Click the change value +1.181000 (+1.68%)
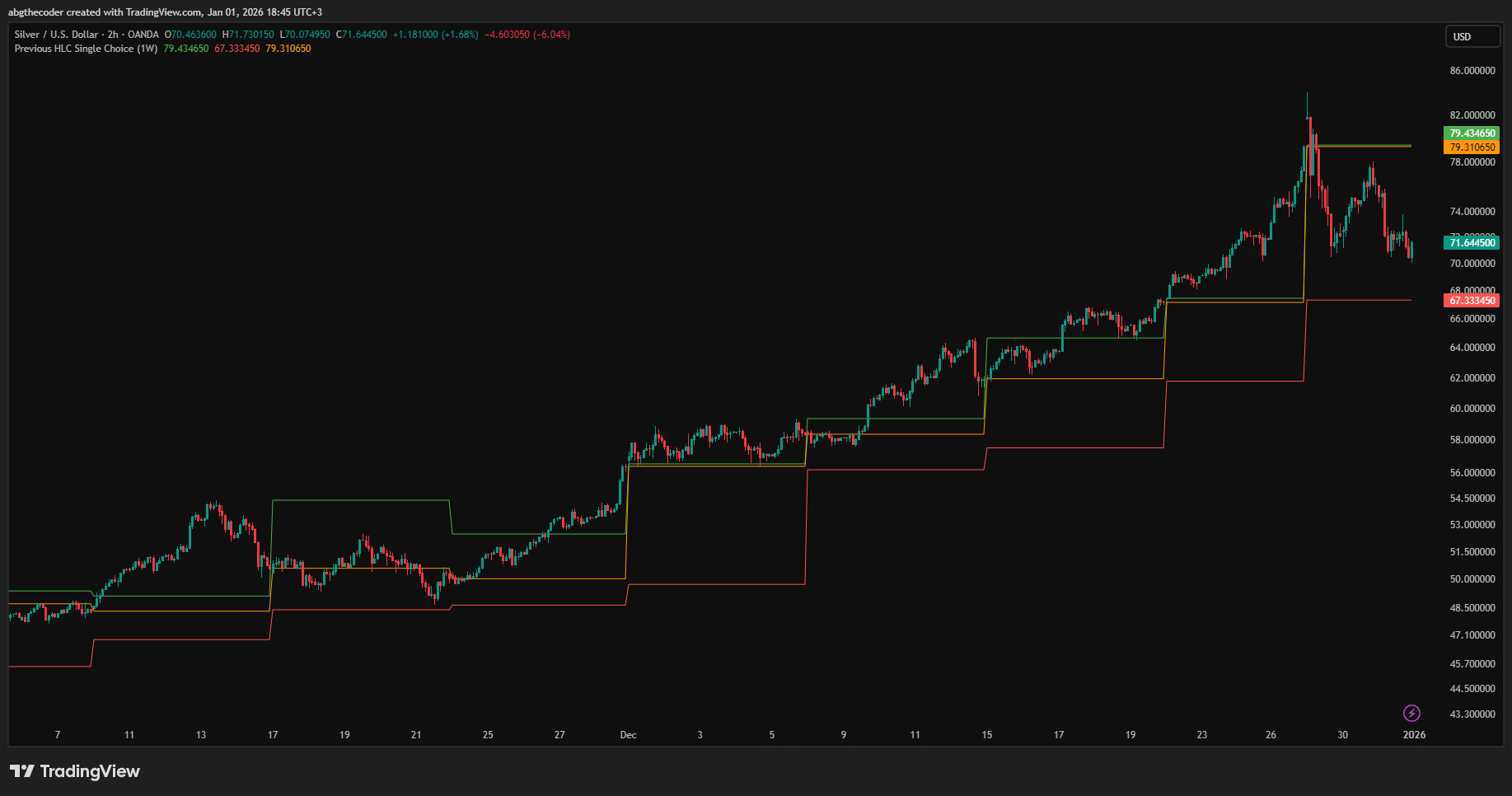The width and height of the screenshot is (1512, 796). coord(435,35)
